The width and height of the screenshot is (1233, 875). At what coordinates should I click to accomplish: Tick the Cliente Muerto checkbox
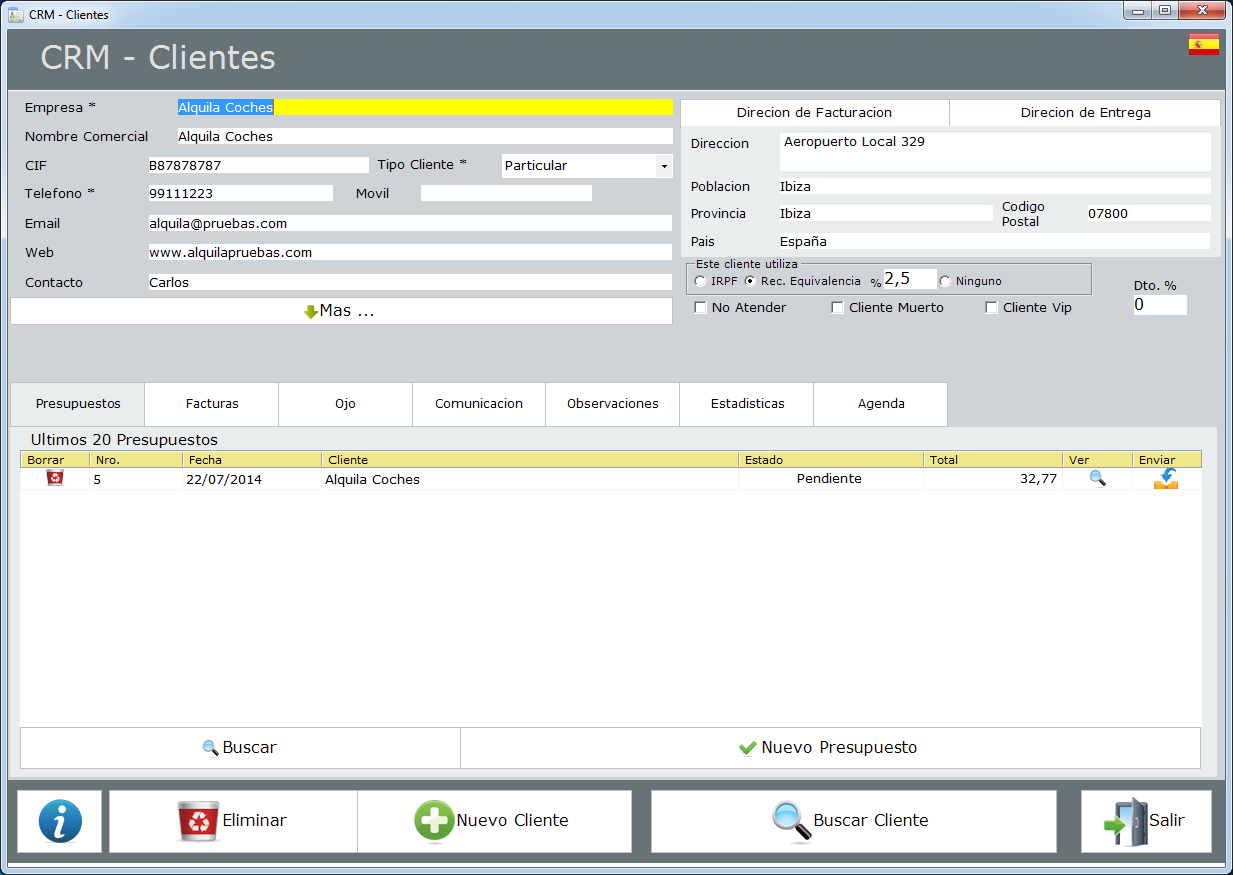pyautogui.click(x=838, y=308)
